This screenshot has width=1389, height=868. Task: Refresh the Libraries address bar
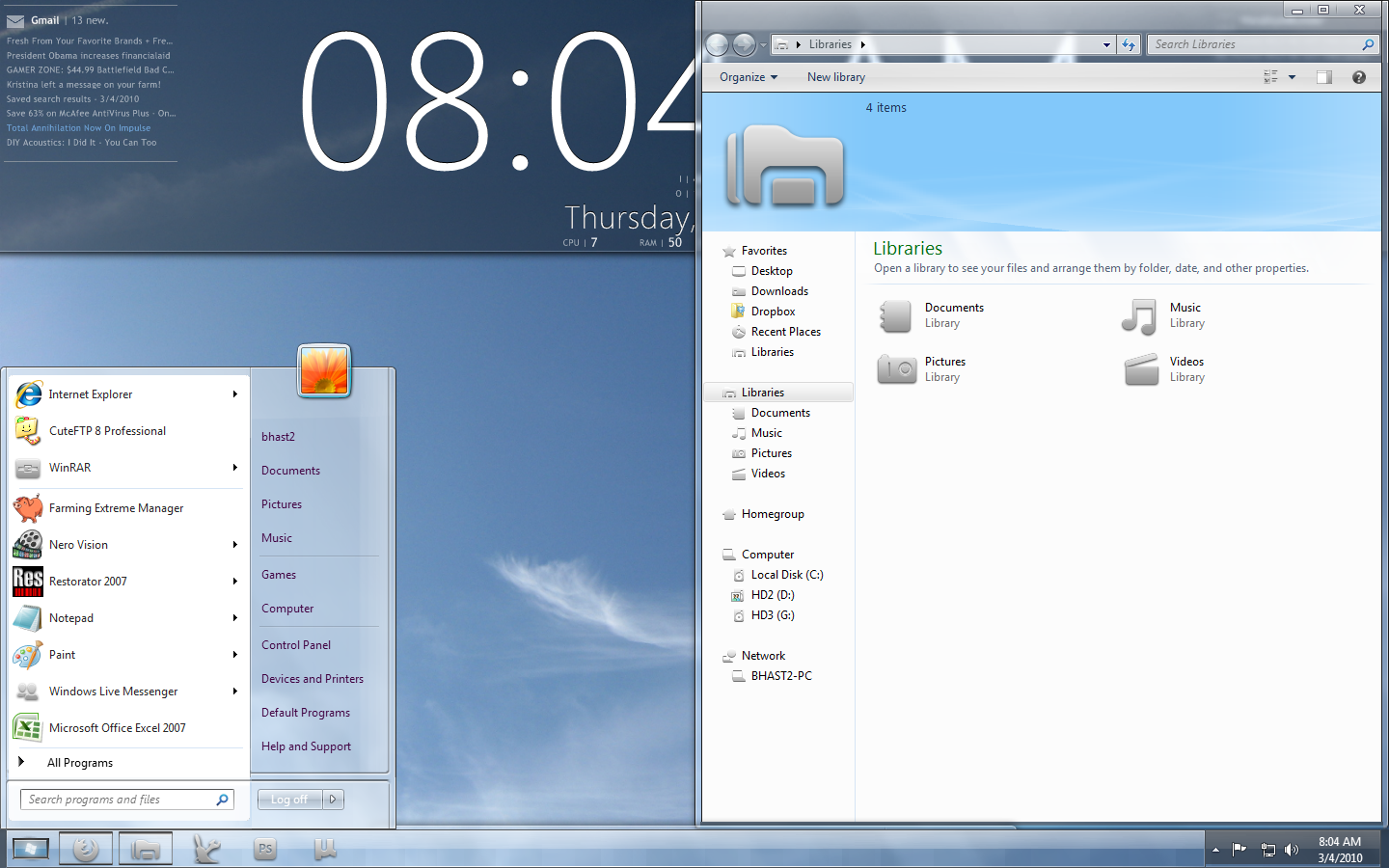click(1129, 44)
